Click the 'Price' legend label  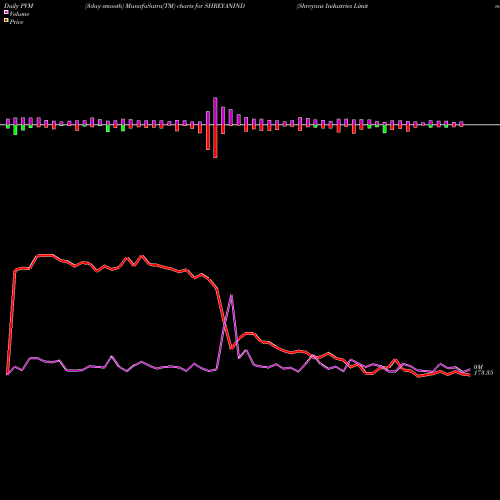(x=16, y=22)
